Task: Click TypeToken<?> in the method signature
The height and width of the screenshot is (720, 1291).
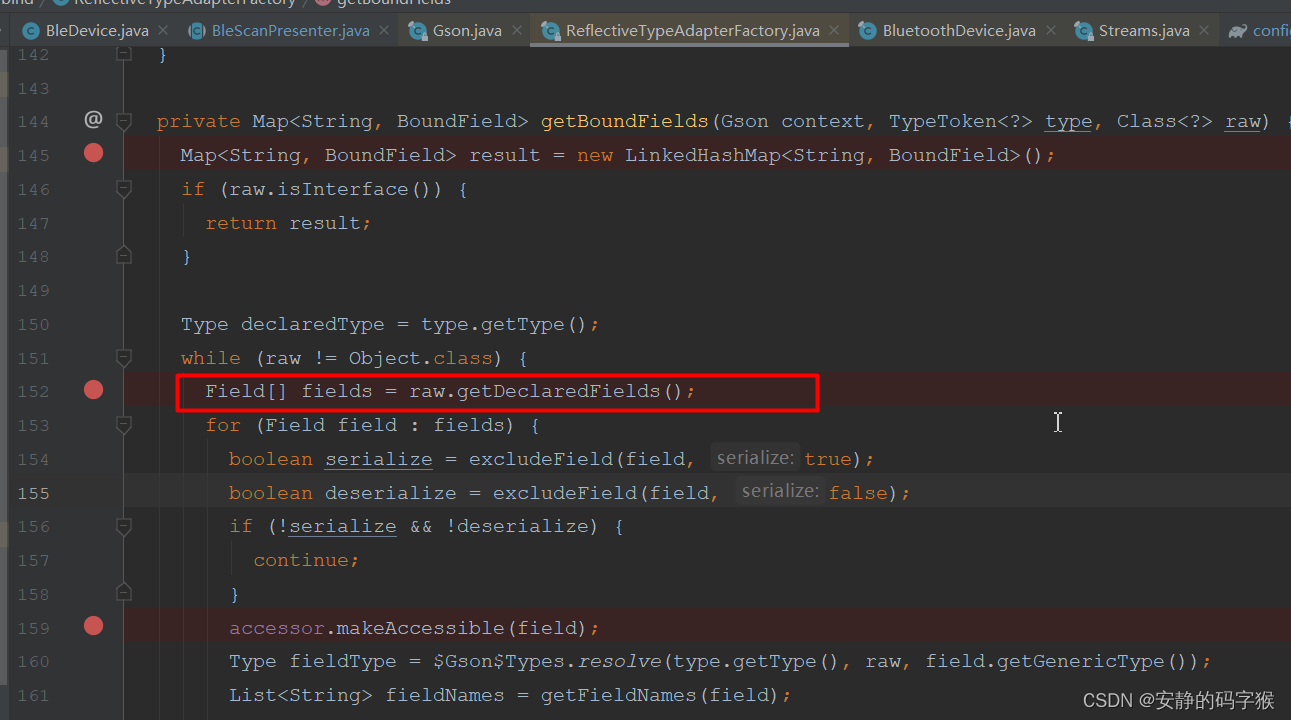Action: [961, 121]
